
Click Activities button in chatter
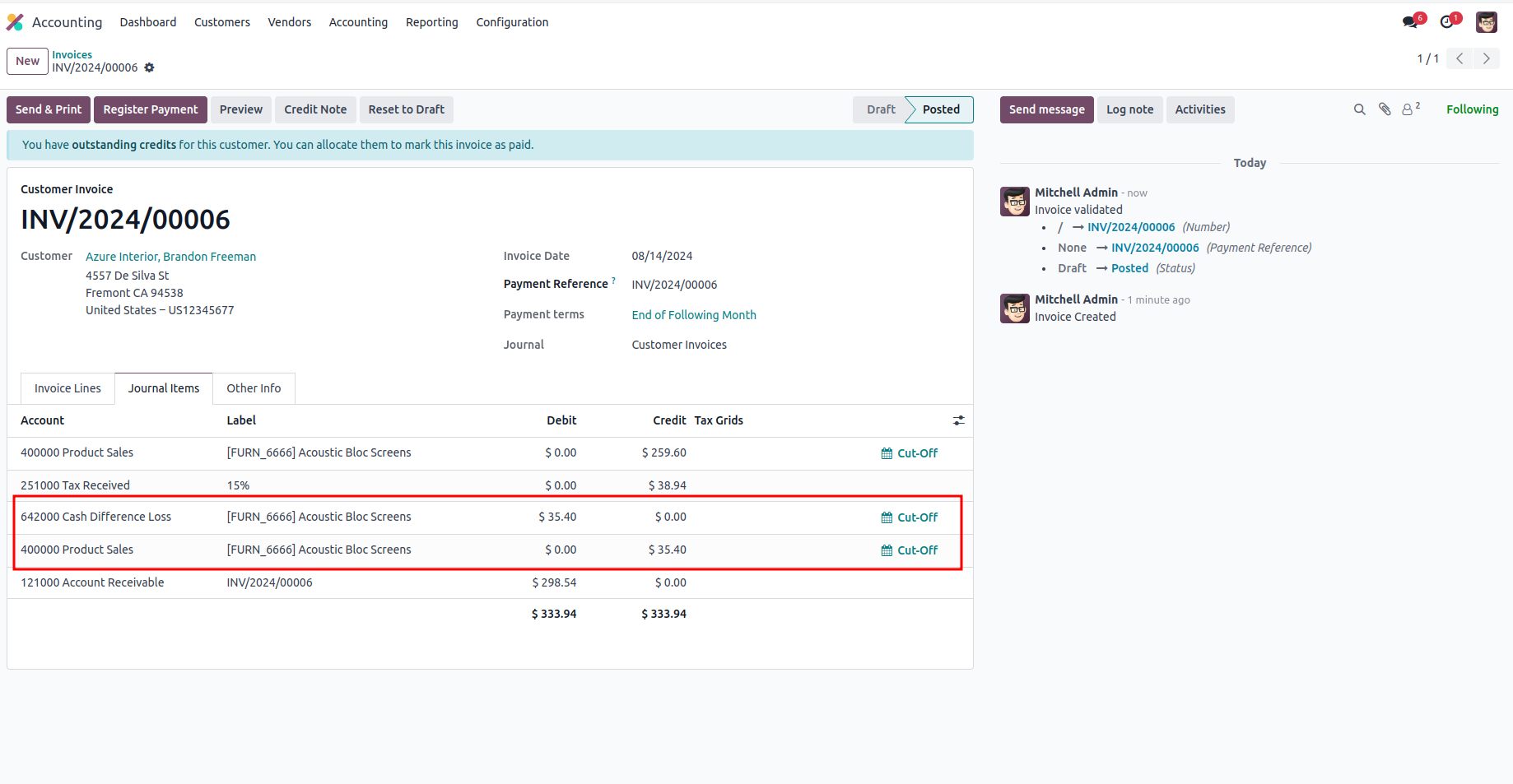coord(1200,109)
